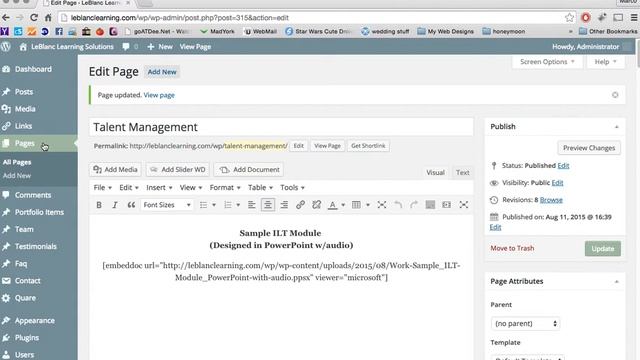The height and width of the screenshot is (360, 640).
Task: Insert numbered list icon
Action: [x=228, y=205]
